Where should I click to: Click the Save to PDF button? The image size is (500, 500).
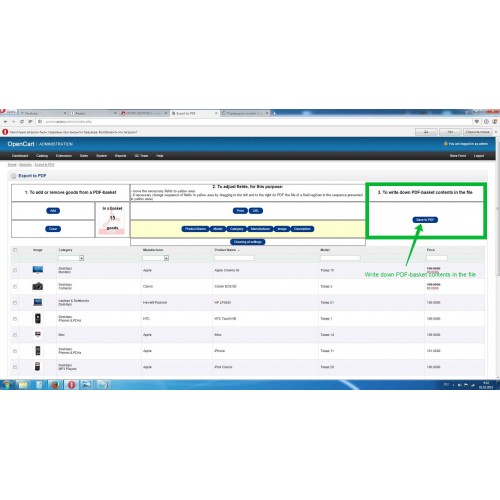(425, 220)
